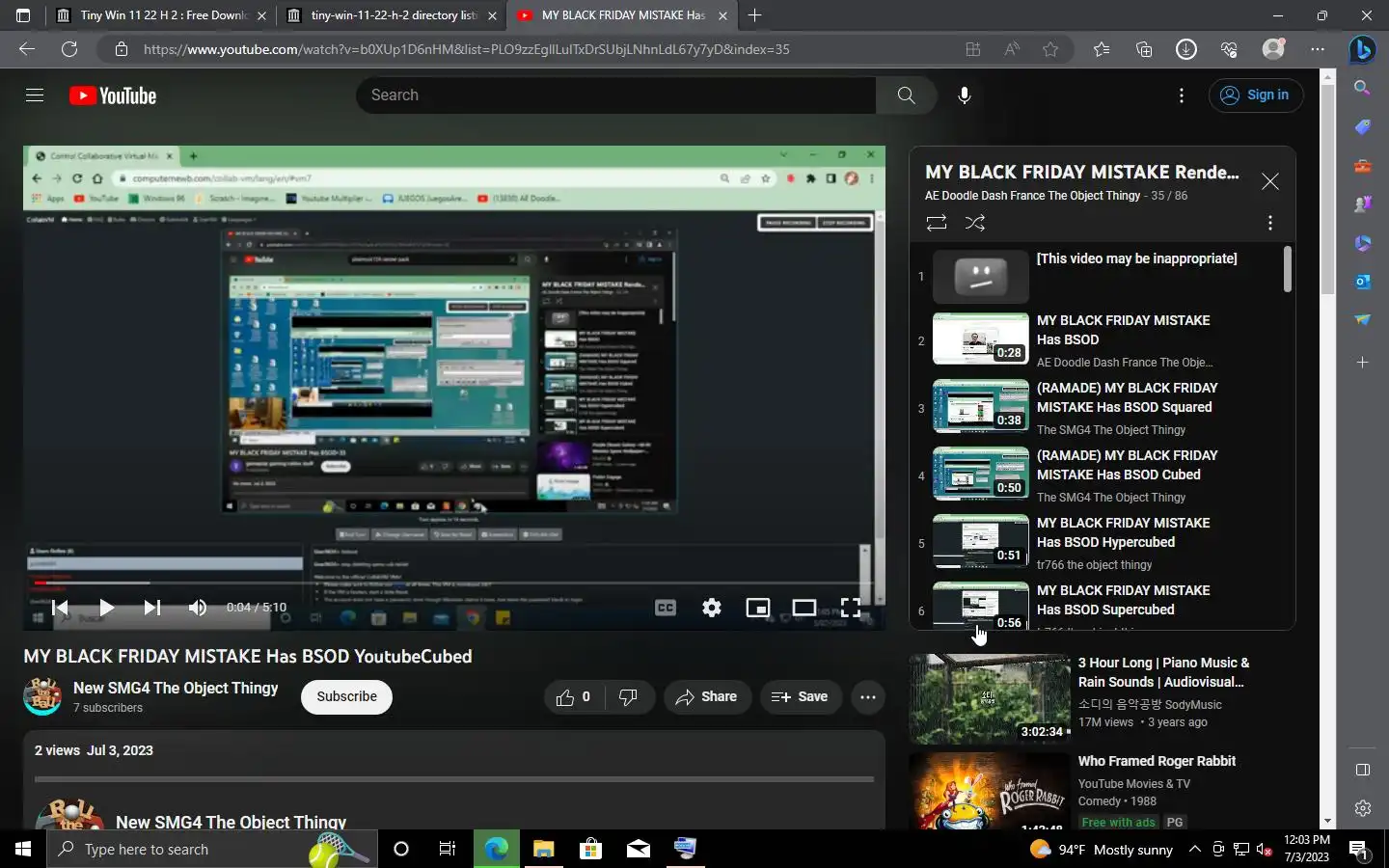1389x868 pixels.
Task: Click the search magnifier button on YouTube
Action: point(906,95)
